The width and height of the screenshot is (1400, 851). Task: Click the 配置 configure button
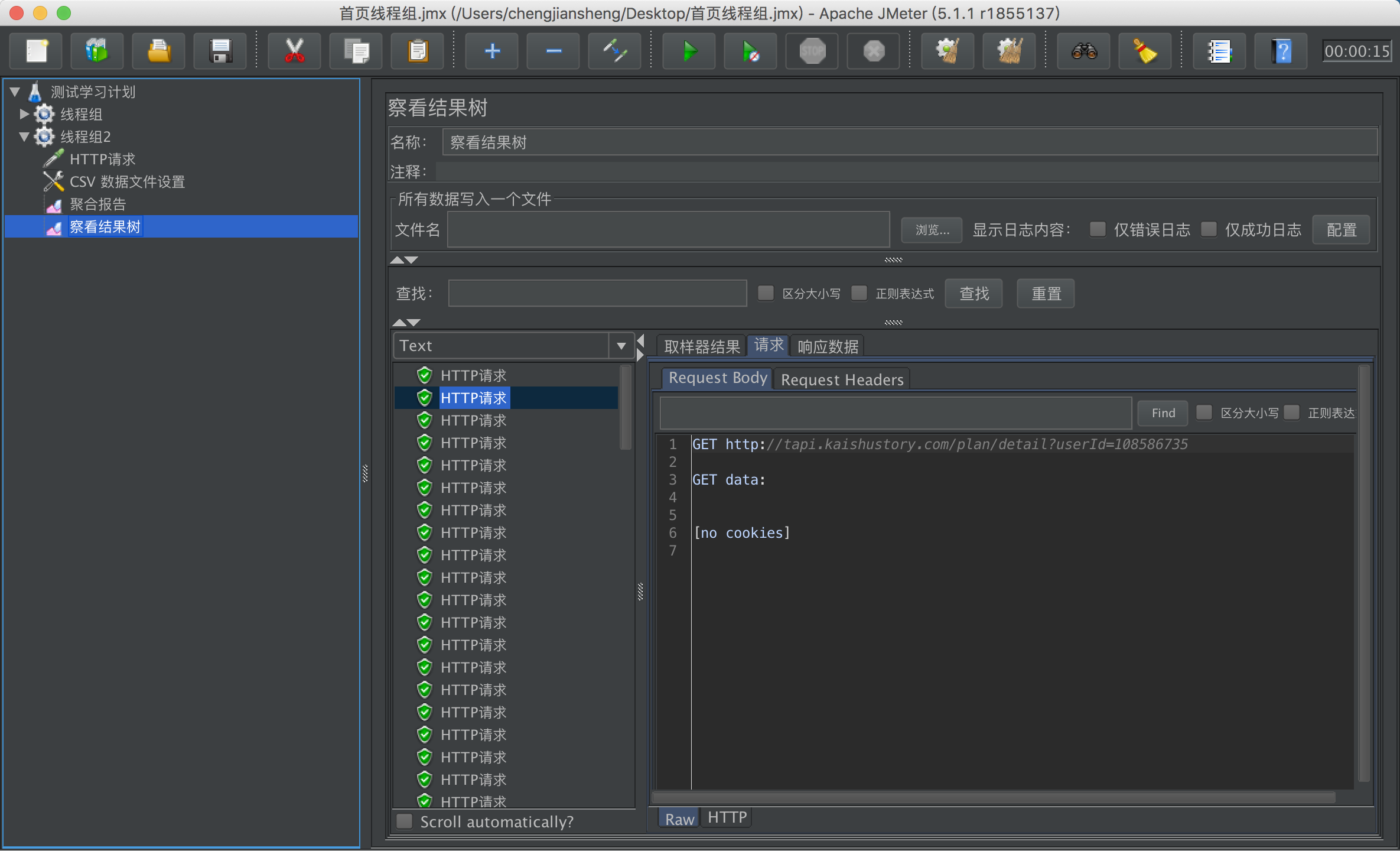tap(1341, 230)
